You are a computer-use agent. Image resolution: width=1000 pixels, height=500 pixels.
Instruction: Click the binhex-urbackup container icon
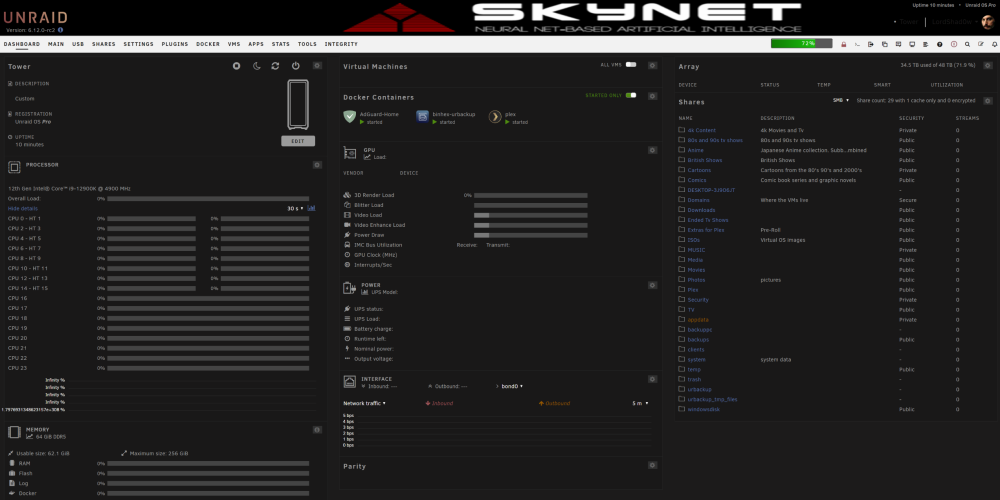(x=422, y=116)
